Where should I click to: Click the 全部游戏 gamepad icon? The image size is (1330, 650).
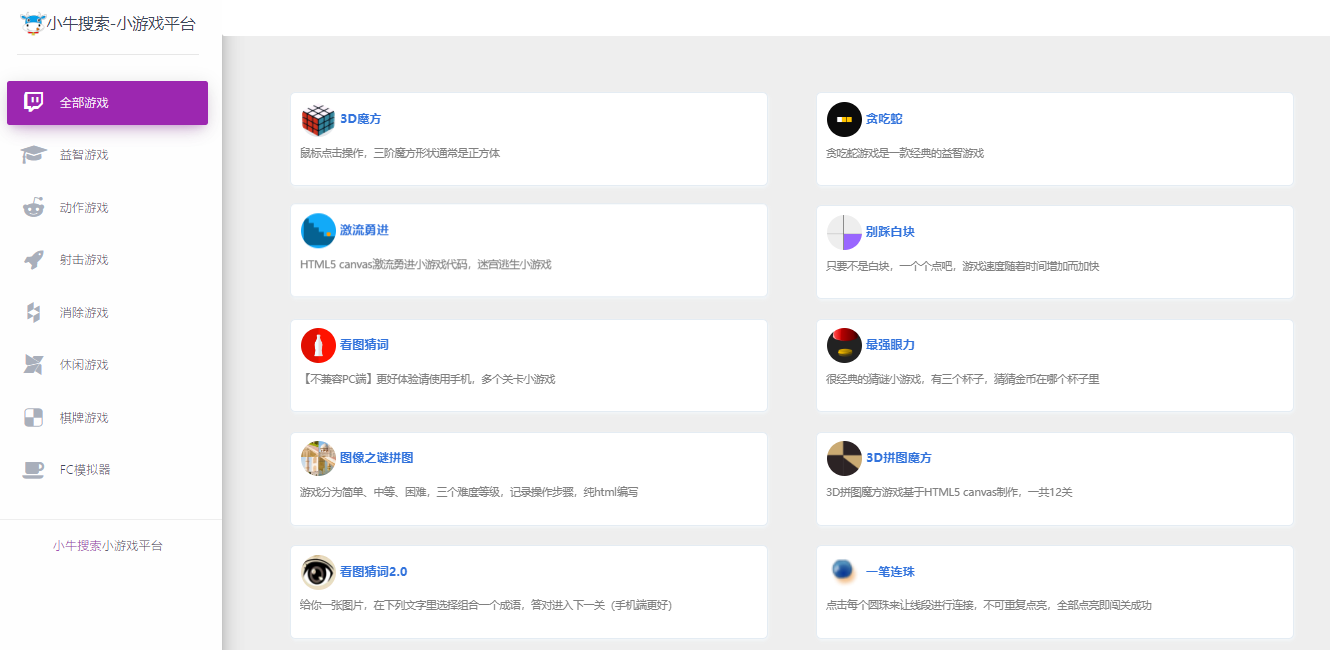click(33, 102)
